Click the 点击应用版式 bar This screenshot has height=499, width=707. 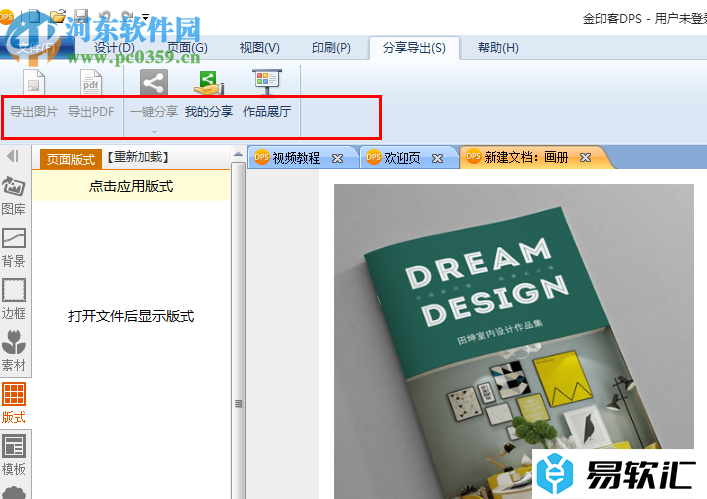pos(131,186)
